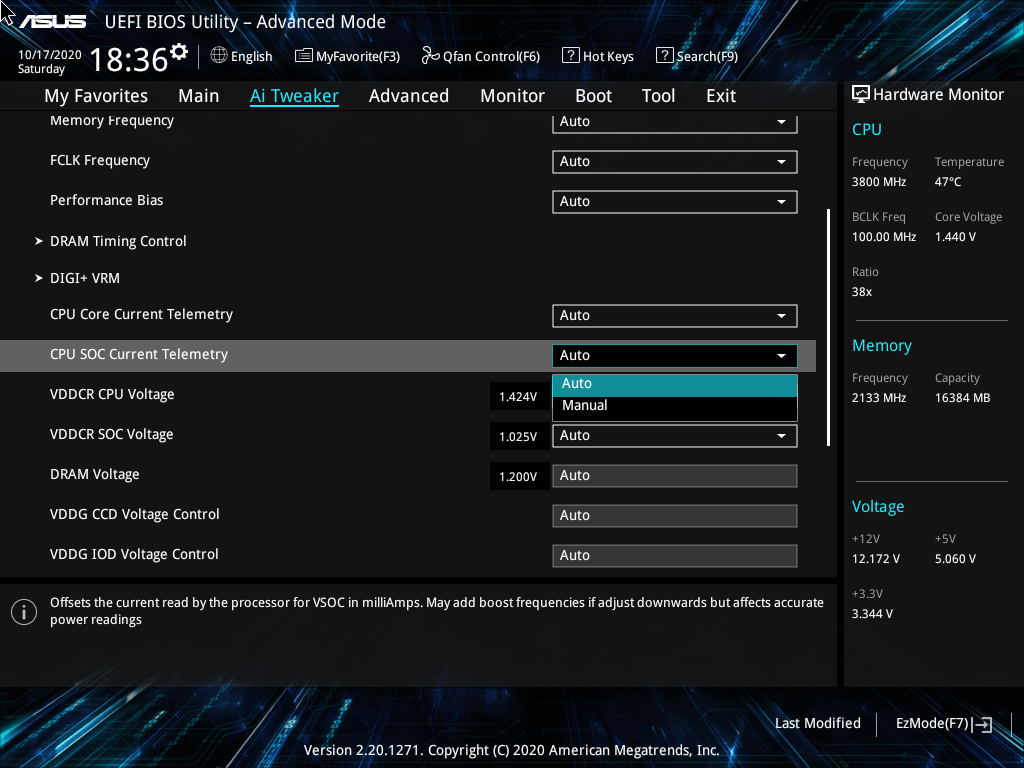Click the Search(F9) button label

(707, 57)
